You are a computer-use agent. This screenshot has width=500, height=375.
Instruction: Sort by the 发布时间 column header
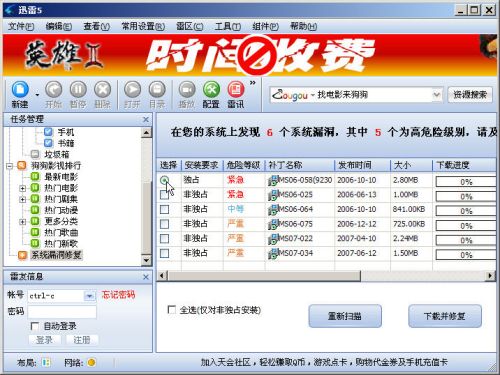click(362, 165)
